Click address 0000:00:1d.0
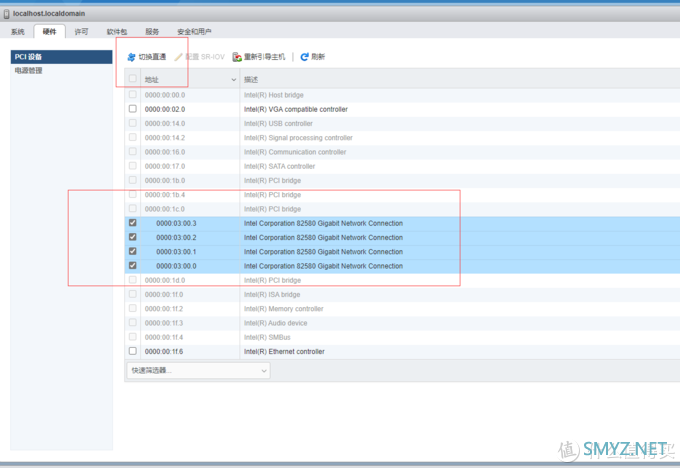 coord(165,280)
